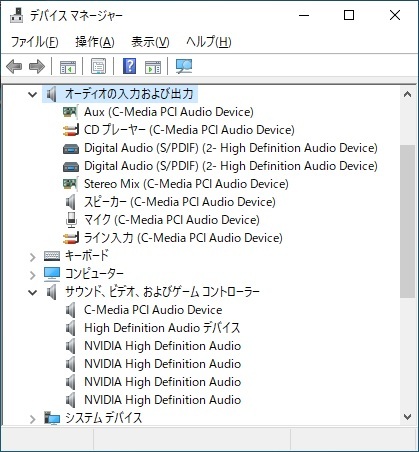The height and width of the screenshot is (452, 419).
Task: Select the Aux device sound card icon
Action: tap(71, 112)
